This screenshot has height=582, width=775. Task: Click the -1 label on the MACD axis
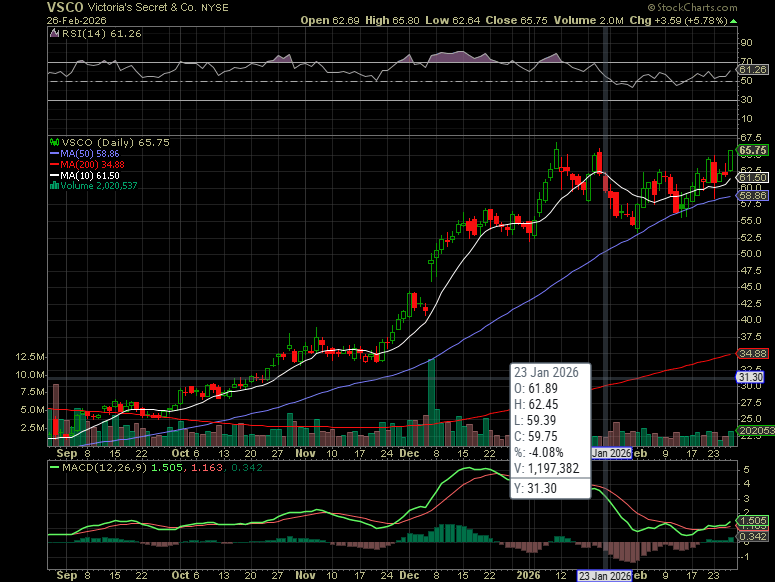pyautogui.click(x=745, y=557)
